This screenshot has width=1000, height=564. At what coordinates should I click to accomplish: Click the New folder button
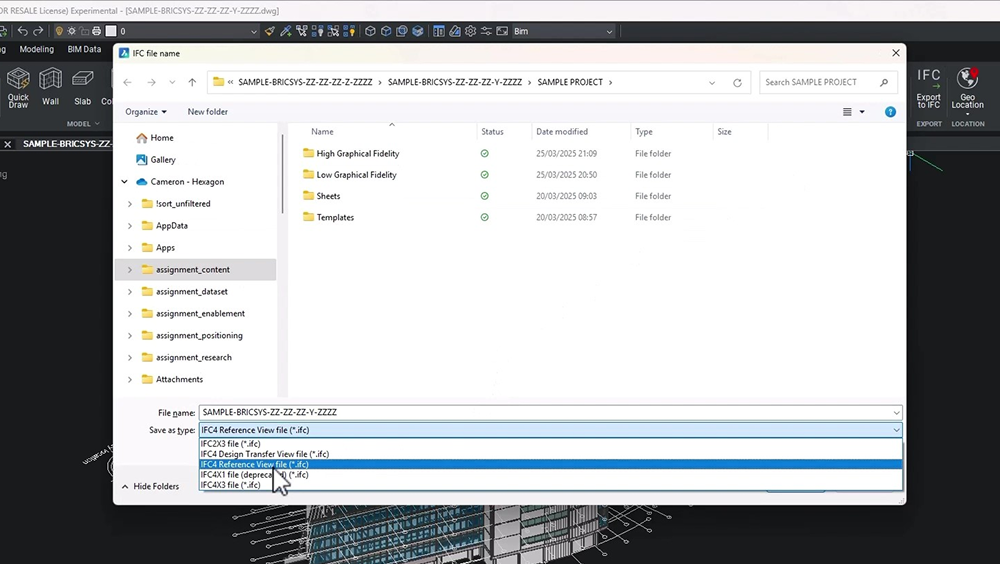[x=207, y=112]
